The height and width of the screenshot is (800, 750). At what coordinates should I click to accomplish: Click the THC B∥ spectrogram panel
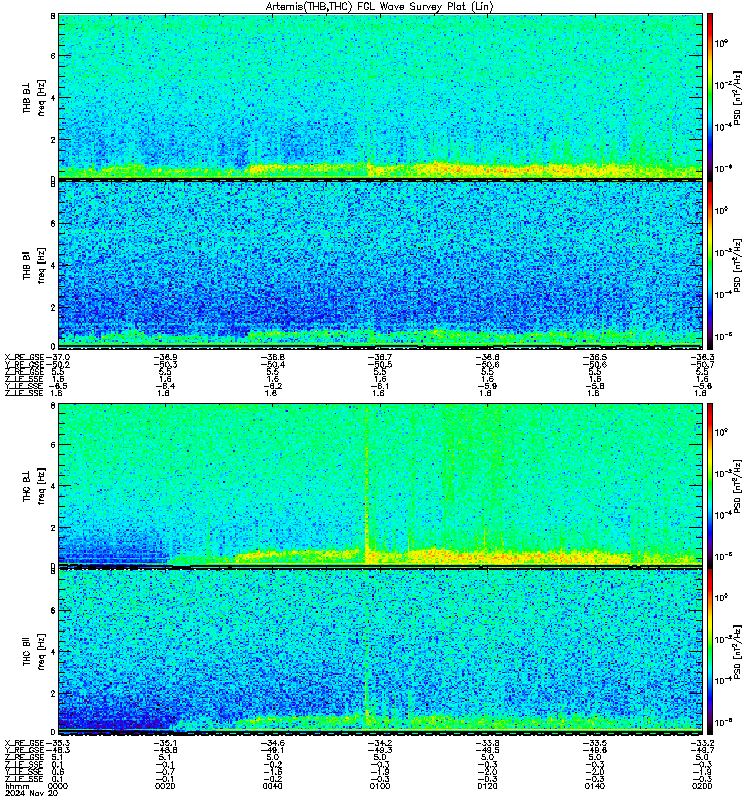pyautogui.click(x=380, y=651)
